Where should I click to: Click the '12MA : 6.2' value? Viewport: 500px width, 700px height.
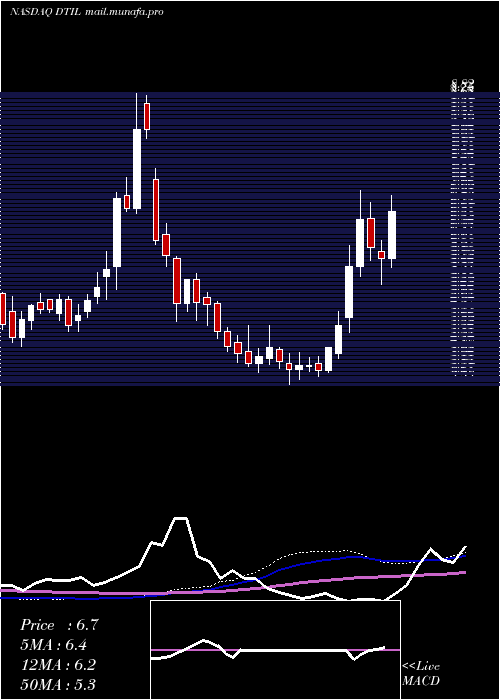58,665
